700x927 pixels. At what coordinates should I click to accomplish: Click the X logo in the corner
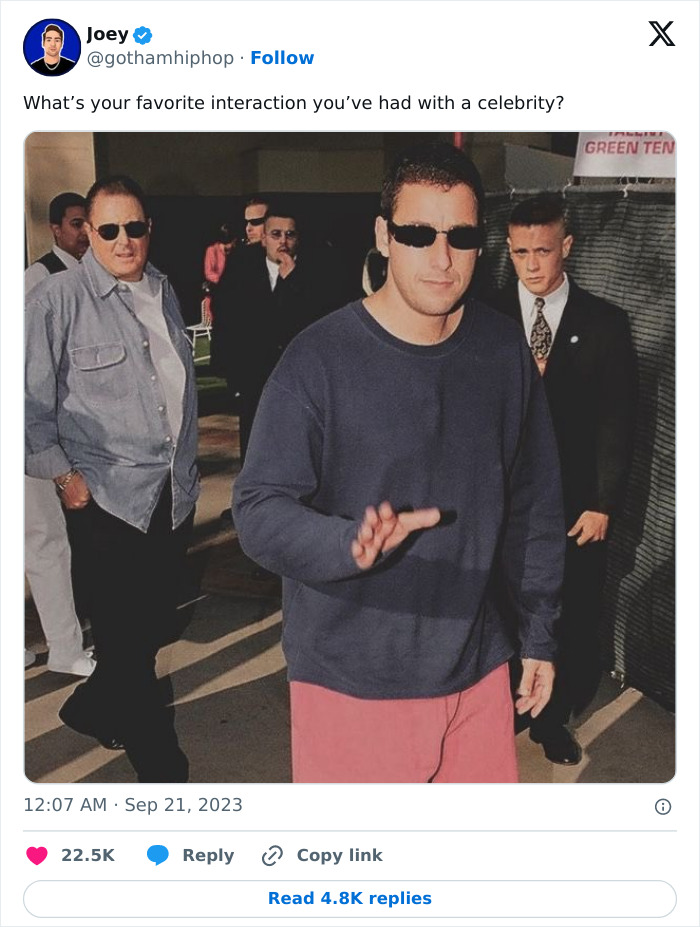(x=661, y=34)
